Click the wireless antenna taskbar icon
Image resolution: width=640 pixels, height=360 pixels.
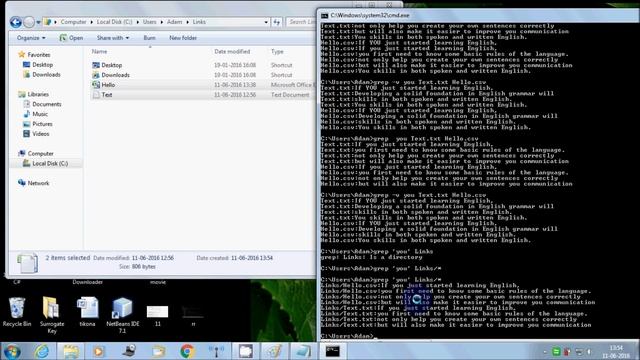[216, 351]
